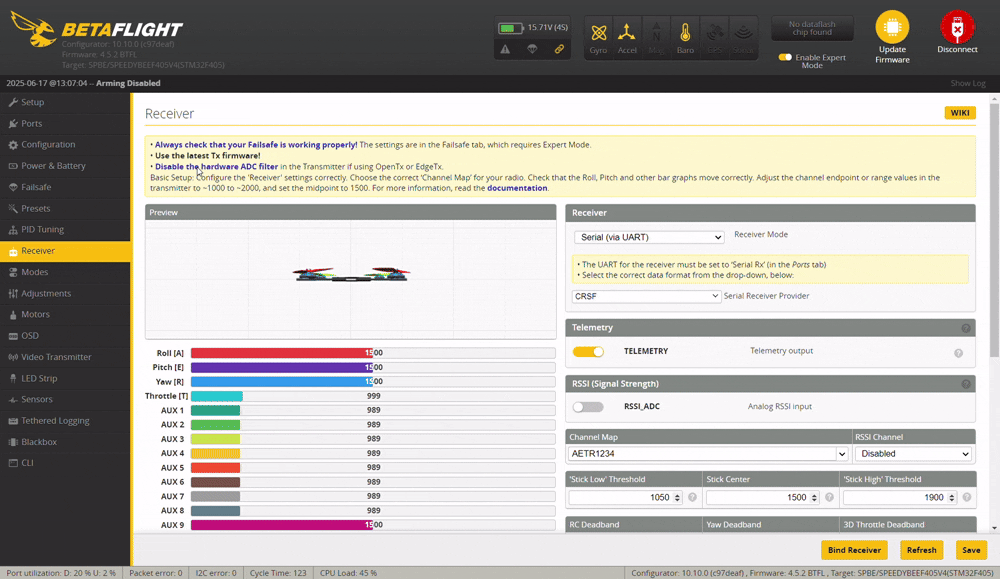
Task: Click the Tethered Logging tab
Action: (65, 421)
